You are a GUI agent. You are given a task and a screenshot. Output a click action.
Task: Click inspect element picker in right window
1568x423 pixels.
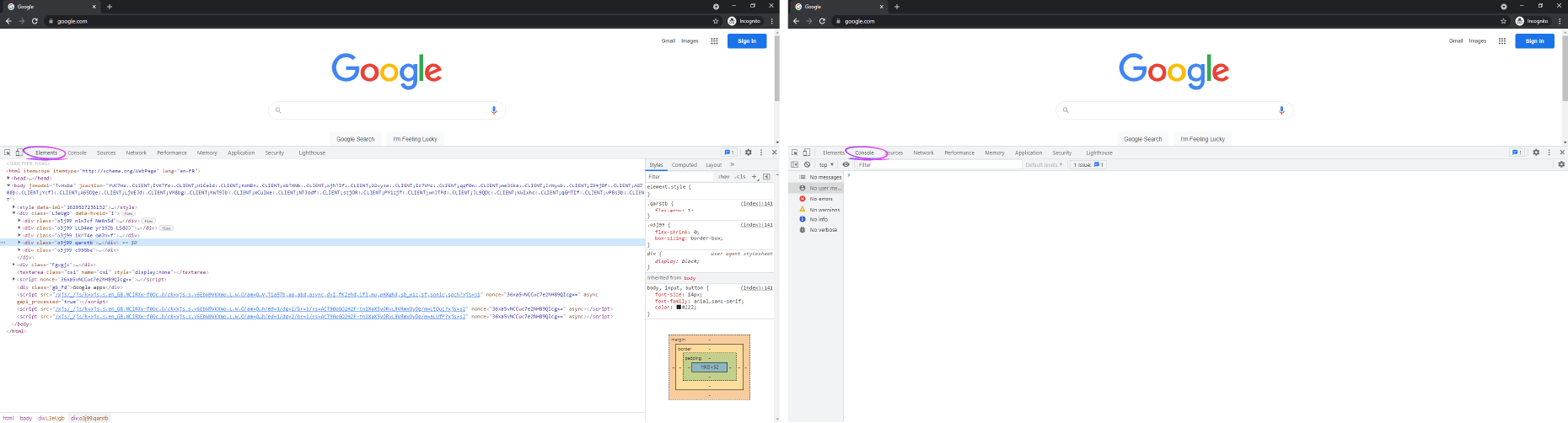795,153
